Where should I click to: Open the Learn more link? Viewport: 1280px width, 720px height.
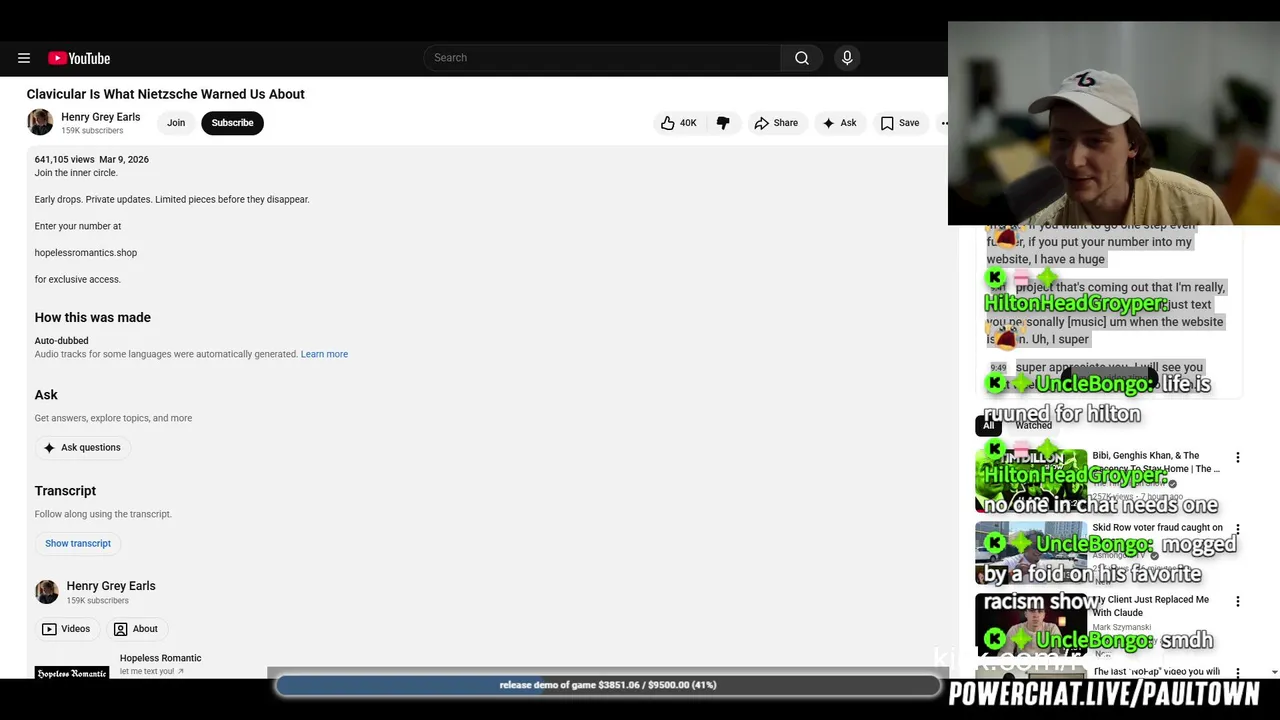(x=324, y=354)
